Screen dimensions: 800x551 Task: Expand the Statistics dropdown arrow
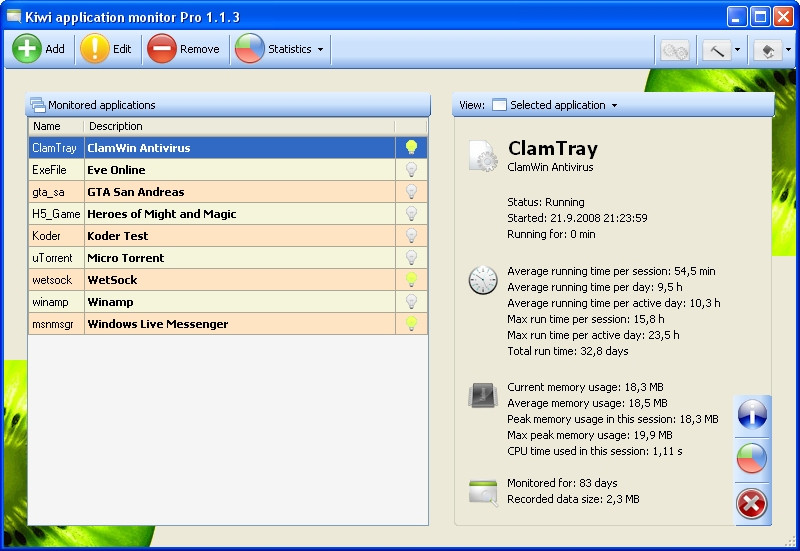(x=320, y=49)
